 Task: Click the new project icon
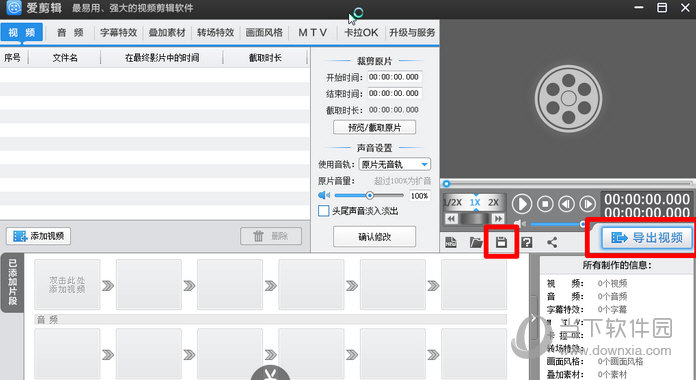click(x=451, y=242)
